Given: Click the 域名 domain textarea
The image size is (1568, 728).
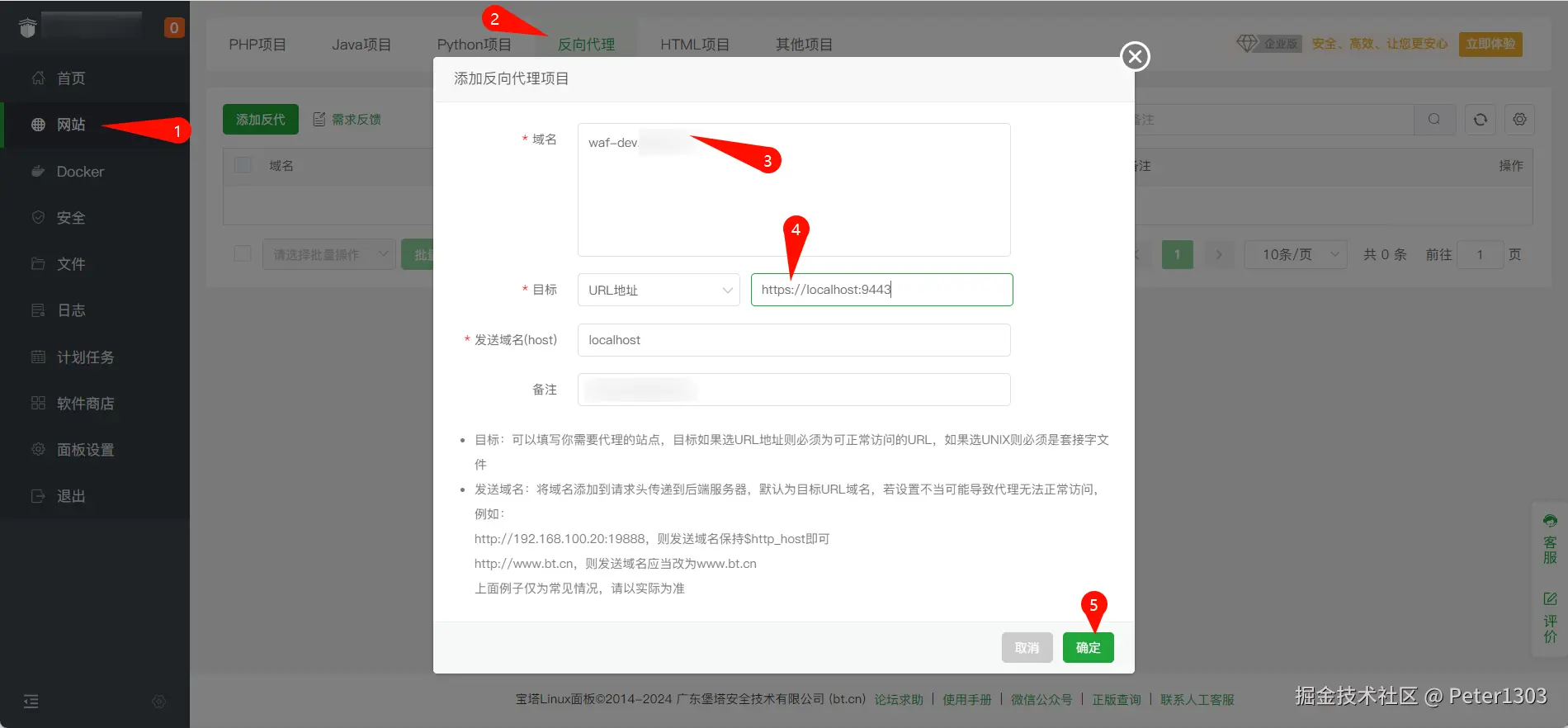Looking at the screenshot, I should tap(794, 190).
